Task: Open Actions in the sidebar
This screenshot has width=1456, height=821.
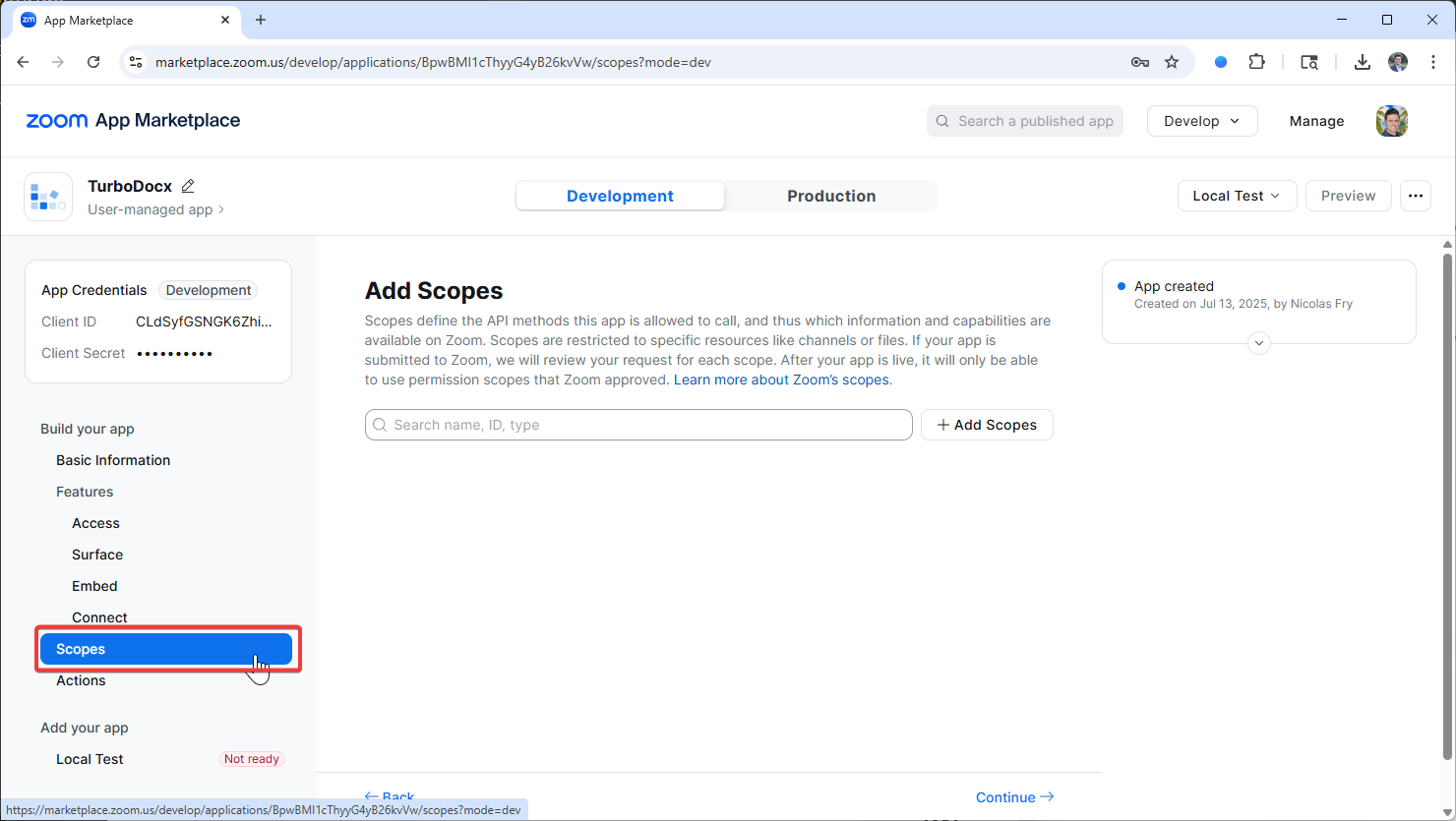Action: pos(81,680)
